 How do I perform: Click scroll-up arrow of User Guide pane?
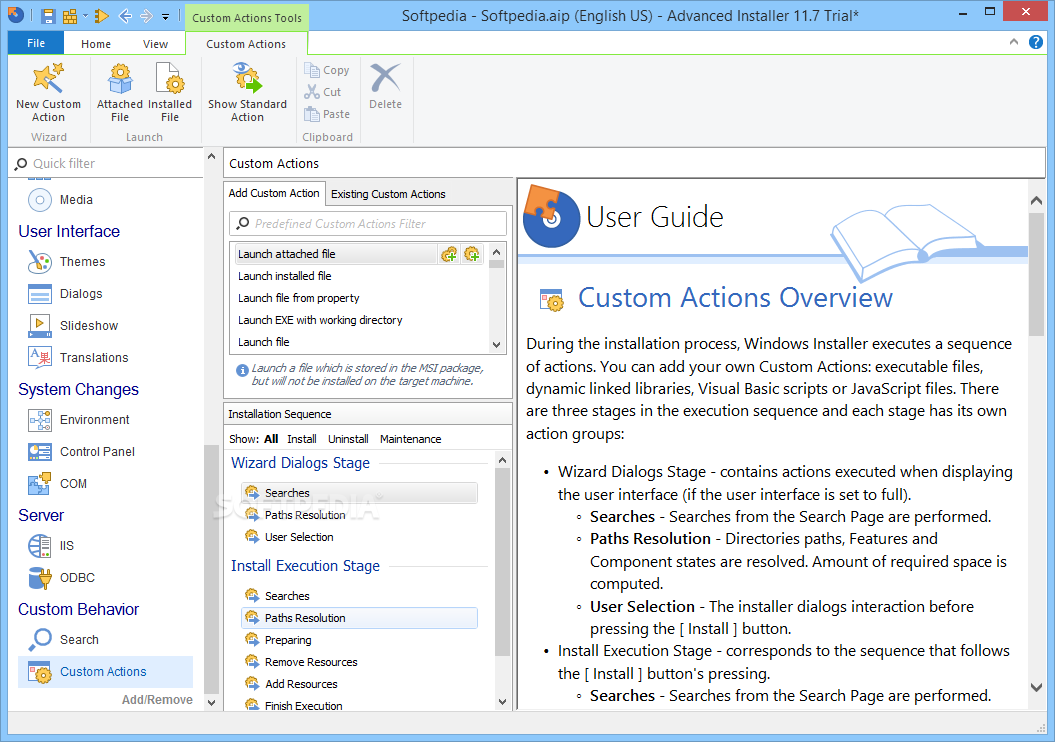click(x=1036, y=200)
